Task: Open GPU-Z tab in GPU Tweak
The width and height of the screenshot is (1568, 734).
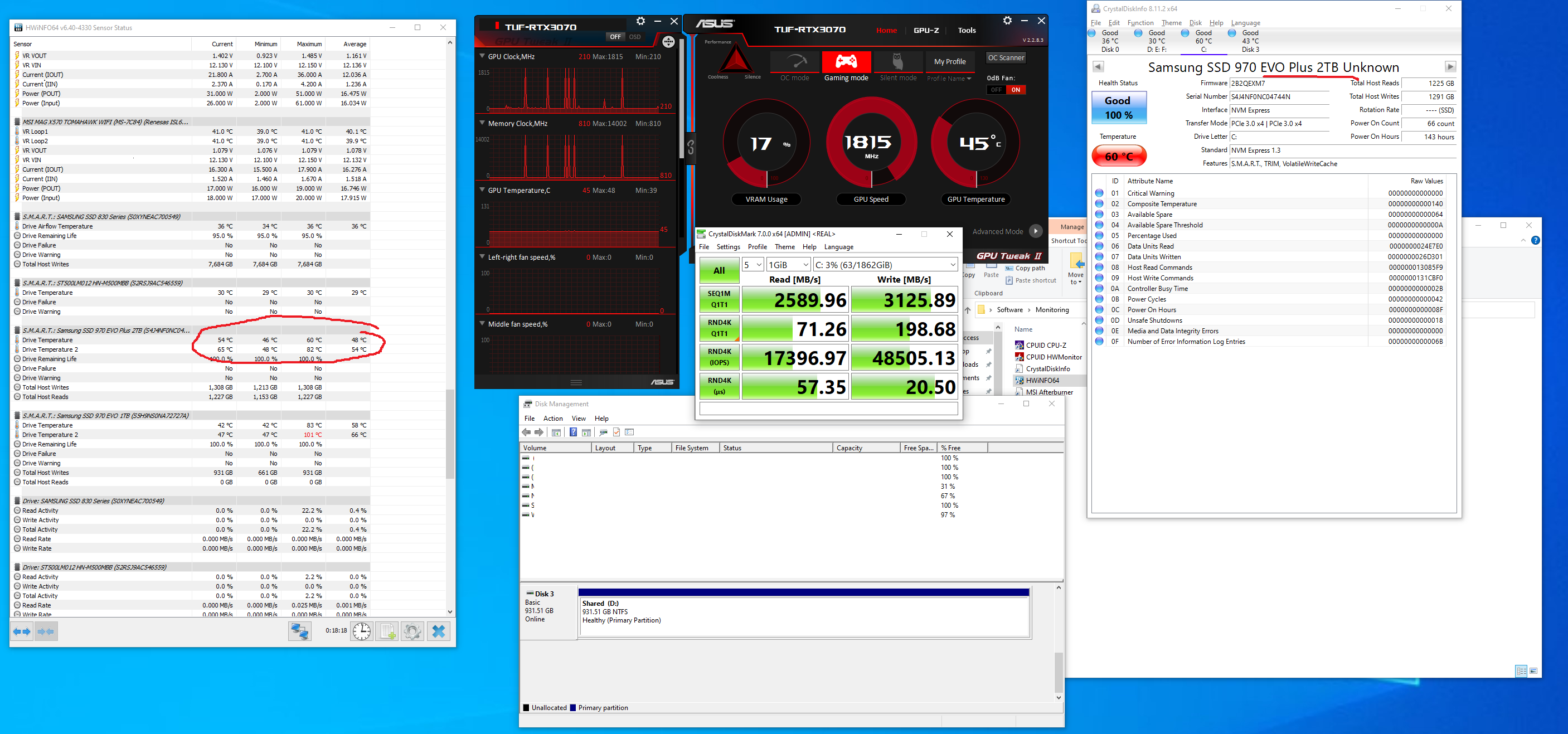Action: click(926, 30)
